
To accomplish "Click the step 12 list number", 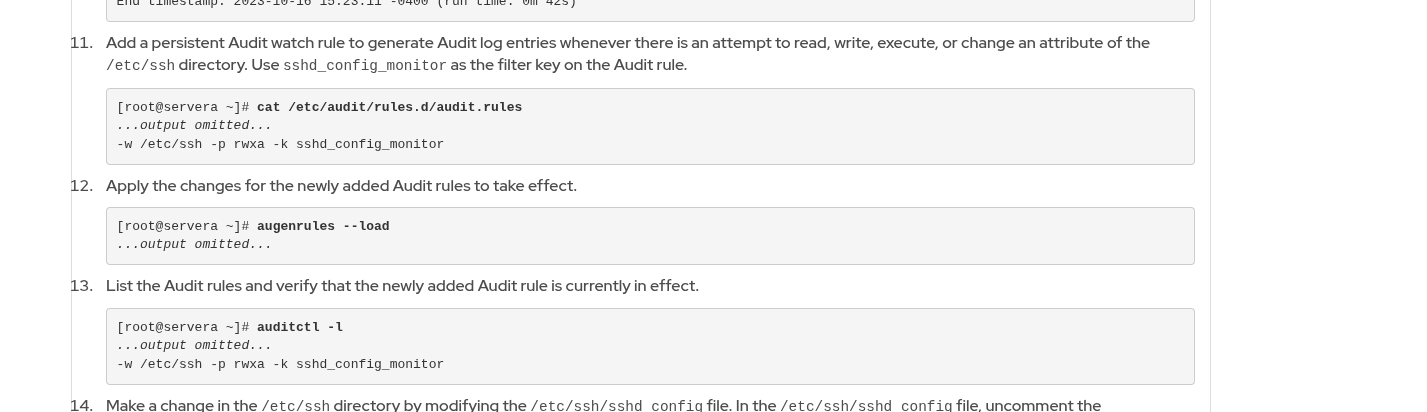I will [x=81, y=186].
